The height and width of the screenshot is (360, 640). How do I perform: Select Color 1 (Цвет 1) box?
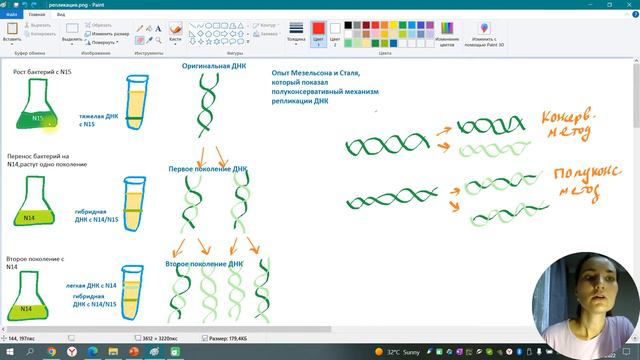click(318, 34)
